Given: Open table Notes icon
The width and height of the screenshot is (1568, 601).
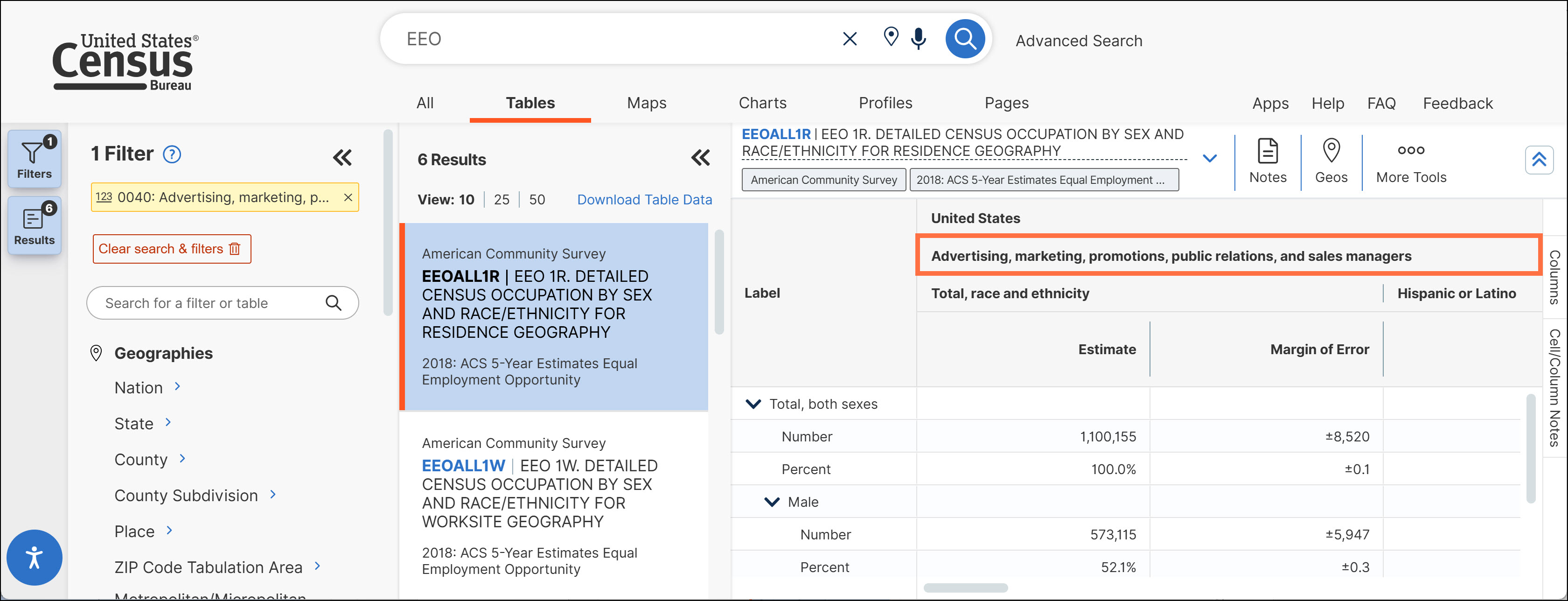Looking at the screenshot, I should [1268, 161].
